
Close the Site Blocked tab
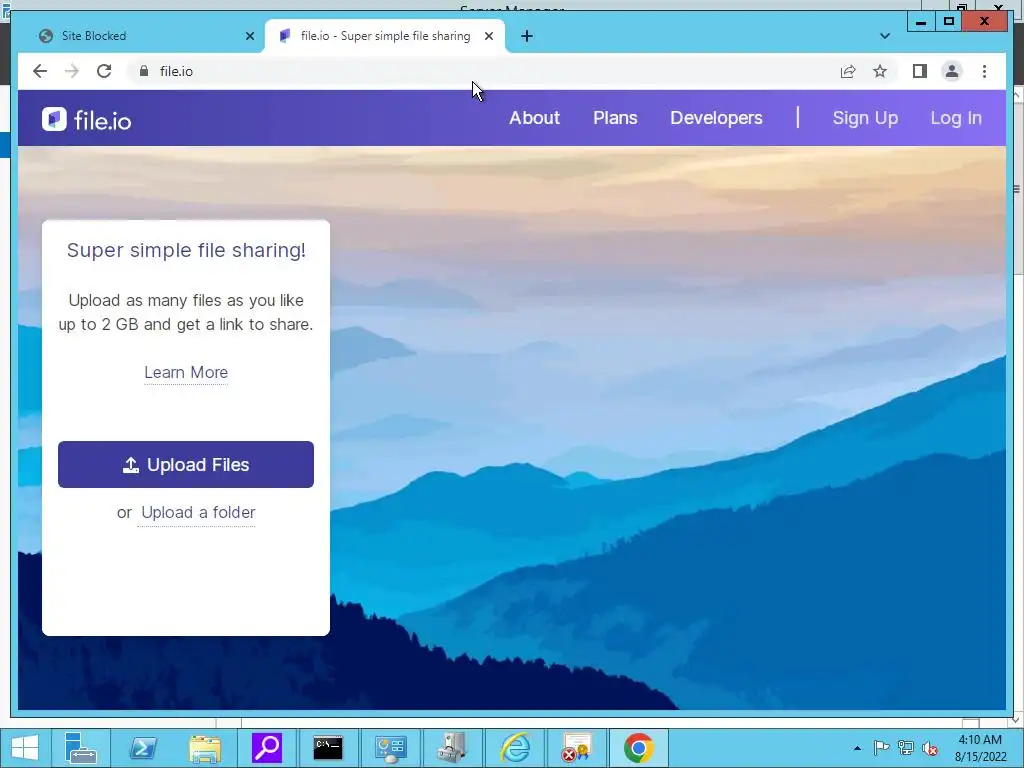(249, 36)
